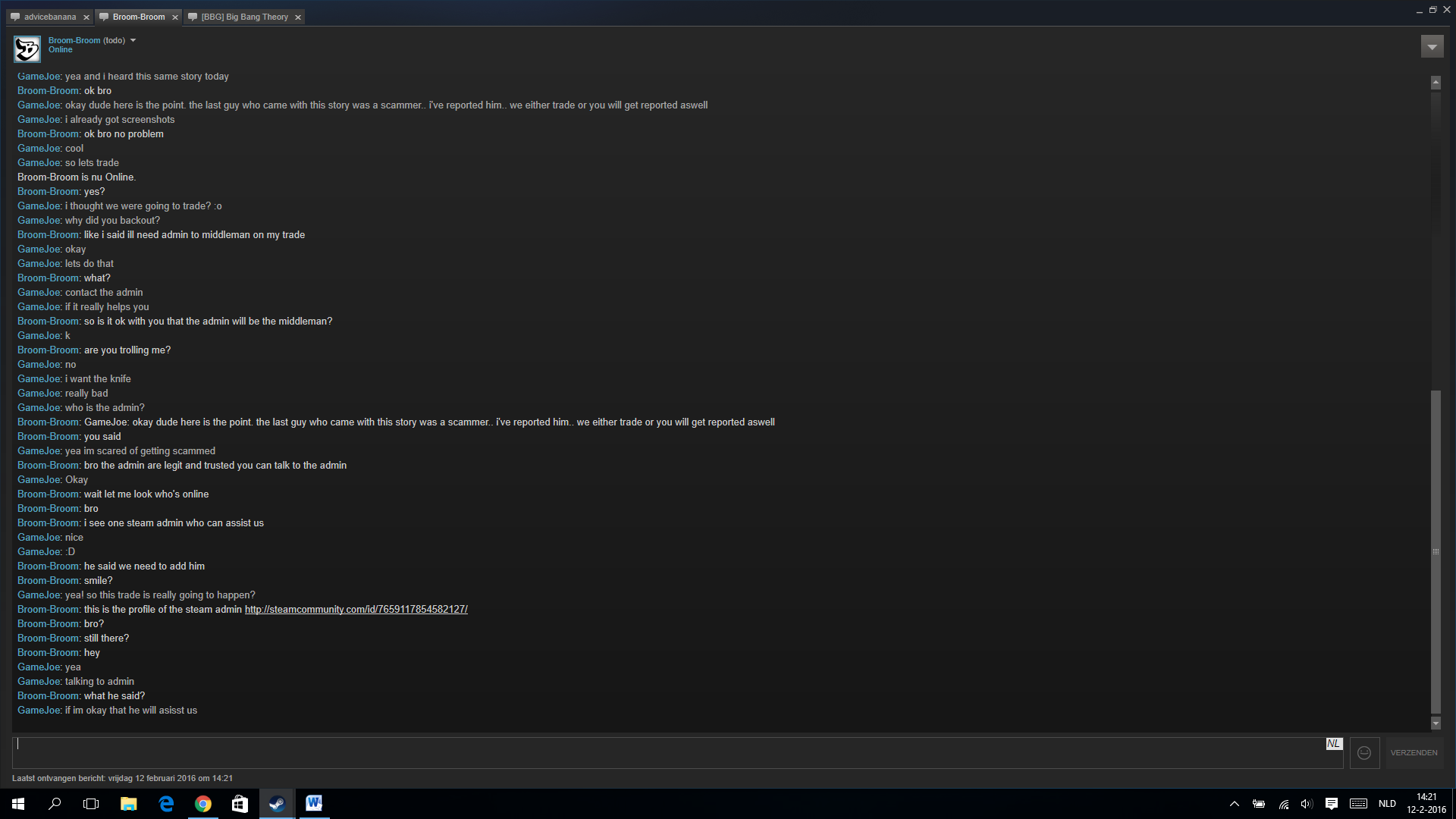Screen dimensions: 1456x819
Task: Click the VERZENDEN send button
Action: click(1414, 753)
